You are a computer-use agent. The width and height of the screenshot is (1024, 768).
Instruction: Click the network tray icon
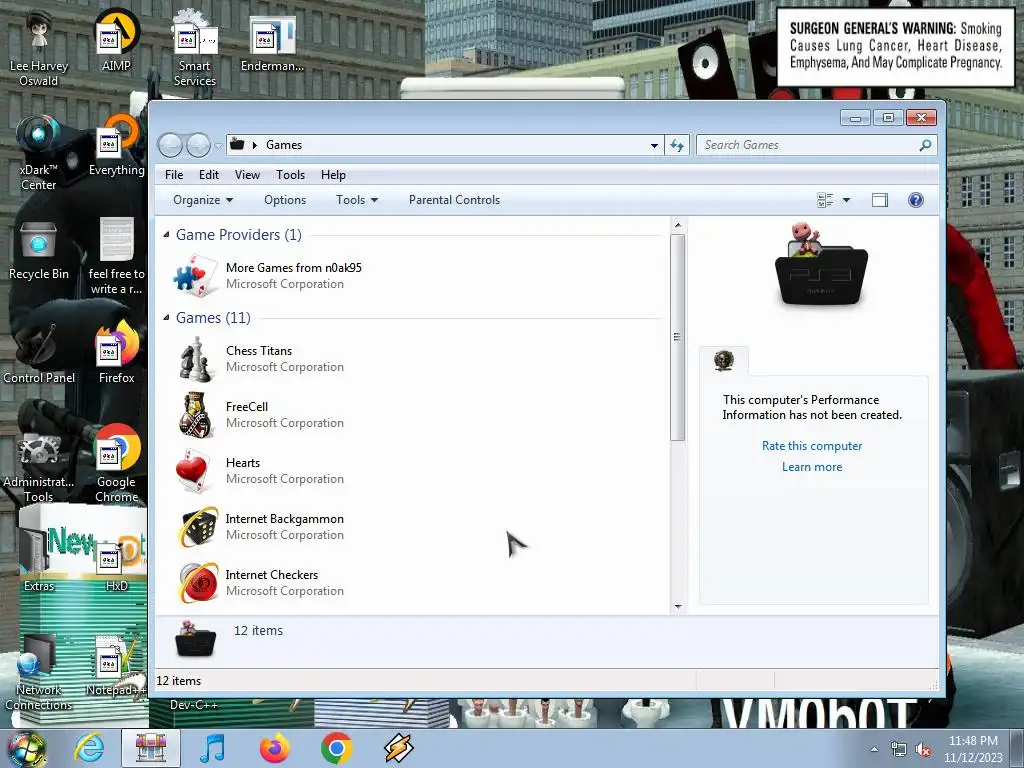(899, 750)
